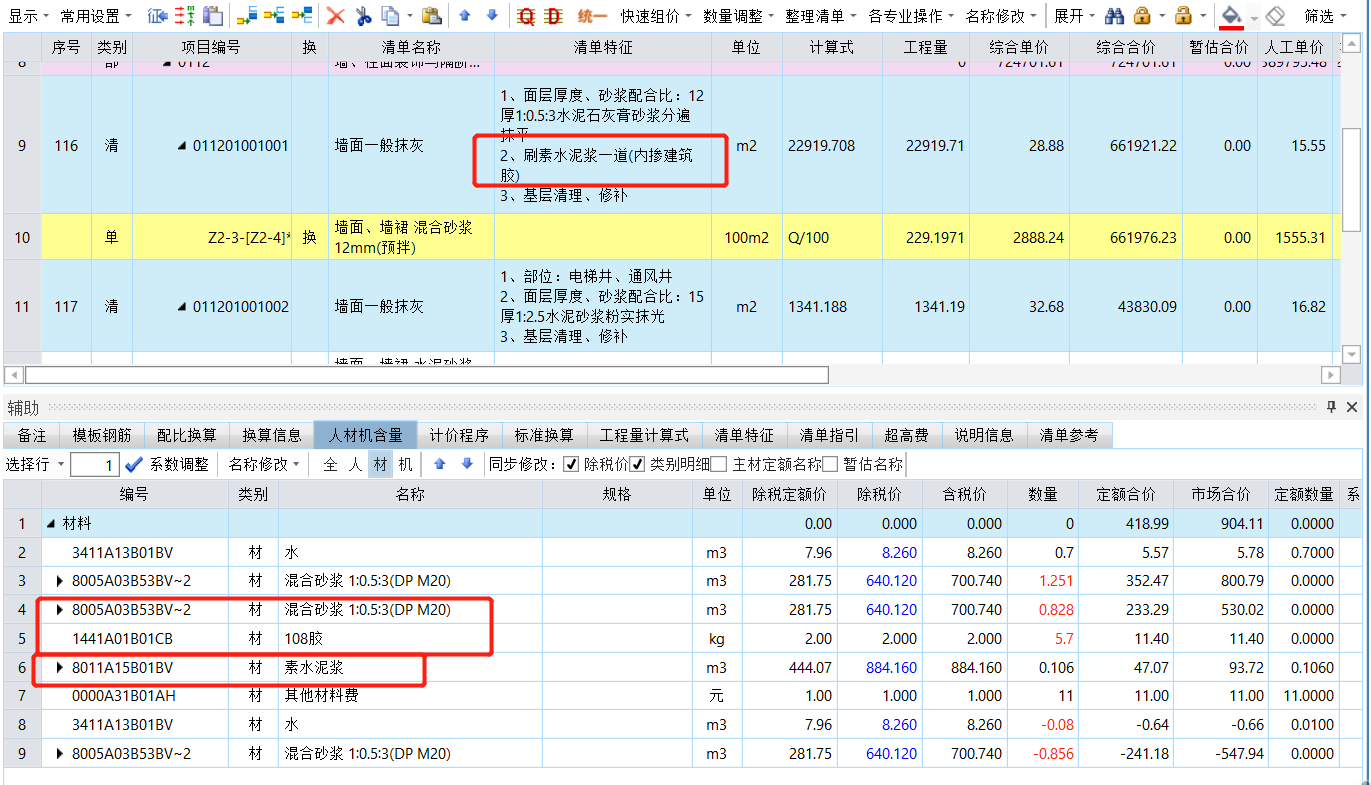Select the 人 labor filter toggle

(356, 465)
